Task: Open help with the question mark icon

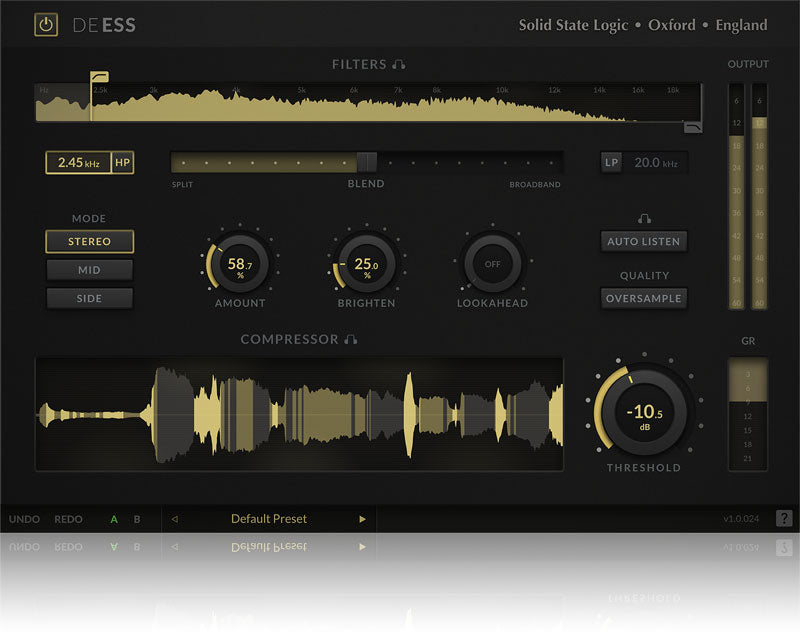Action: 784,518
